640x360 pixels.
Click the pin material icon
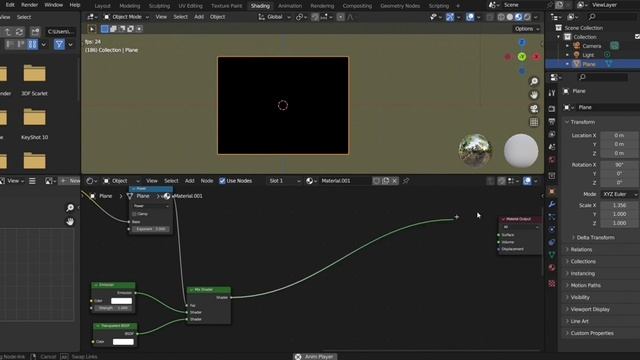pos(406,181)
